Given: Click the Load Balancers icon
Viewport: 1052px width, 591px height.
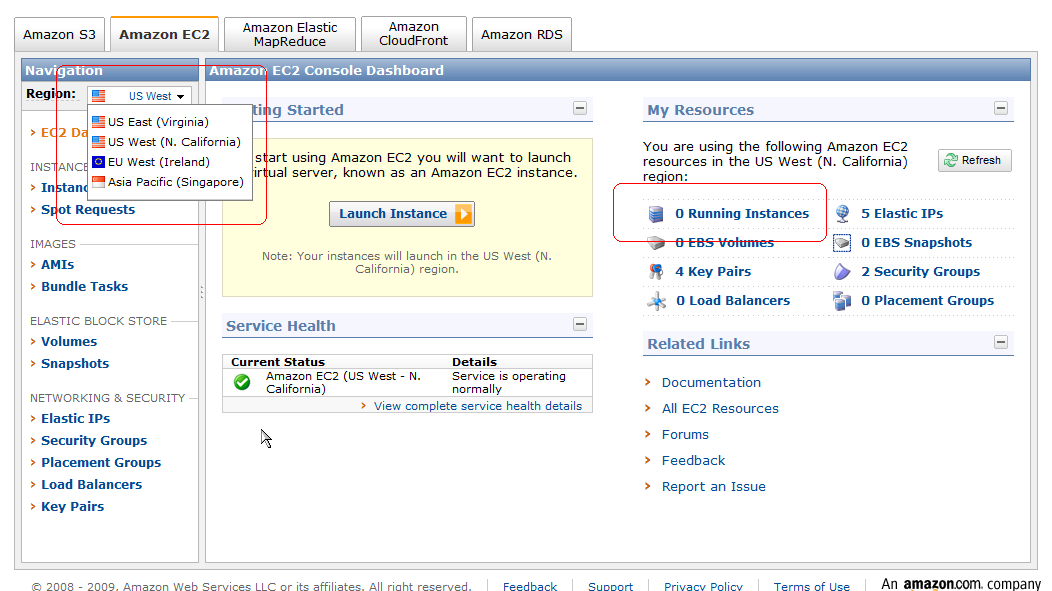Looking at the screenshot, I should click(x=657, y=301).
